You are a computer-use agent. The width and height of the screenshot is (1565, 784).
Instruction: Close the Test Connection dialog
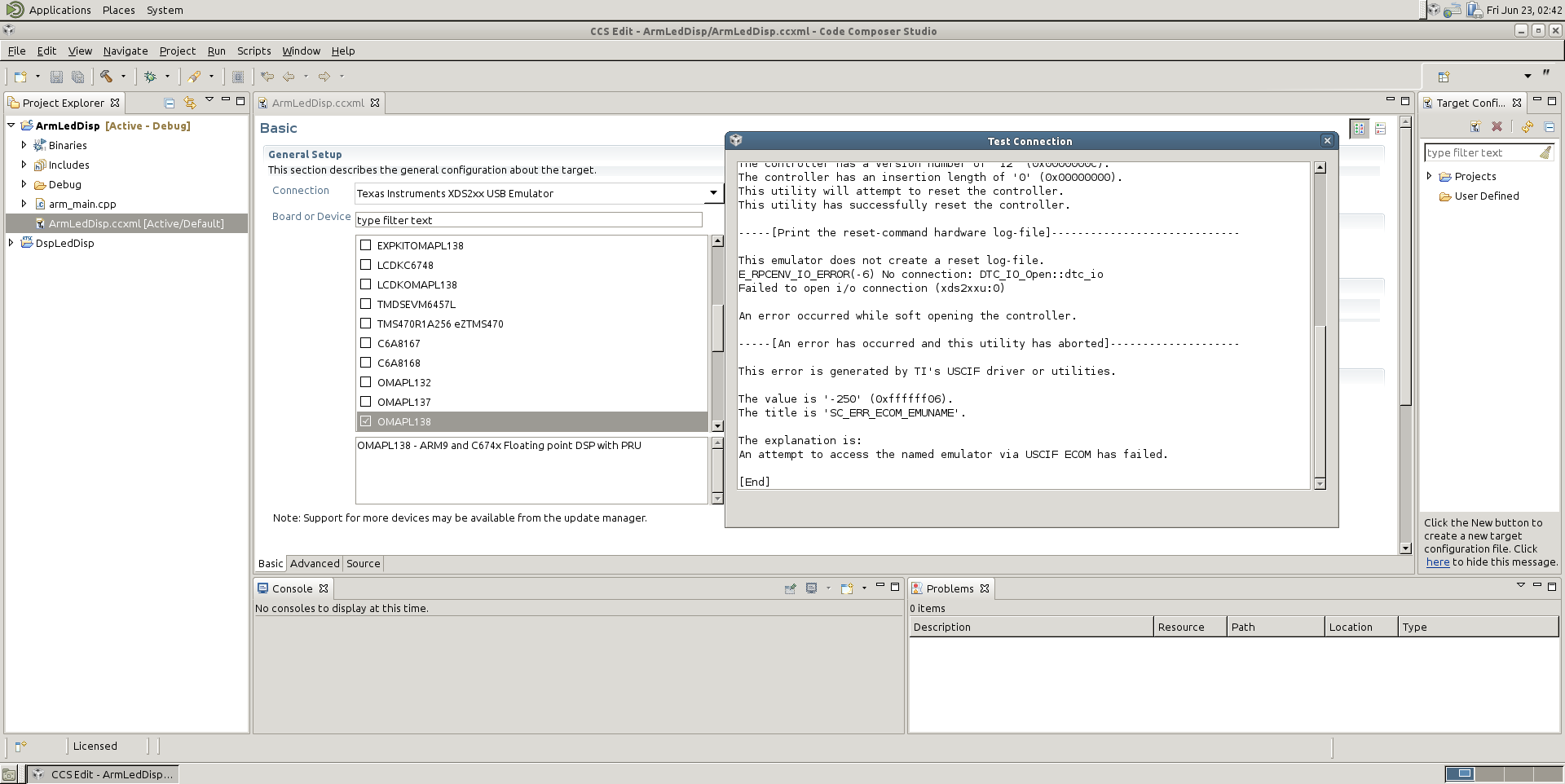click(1327, 141)
